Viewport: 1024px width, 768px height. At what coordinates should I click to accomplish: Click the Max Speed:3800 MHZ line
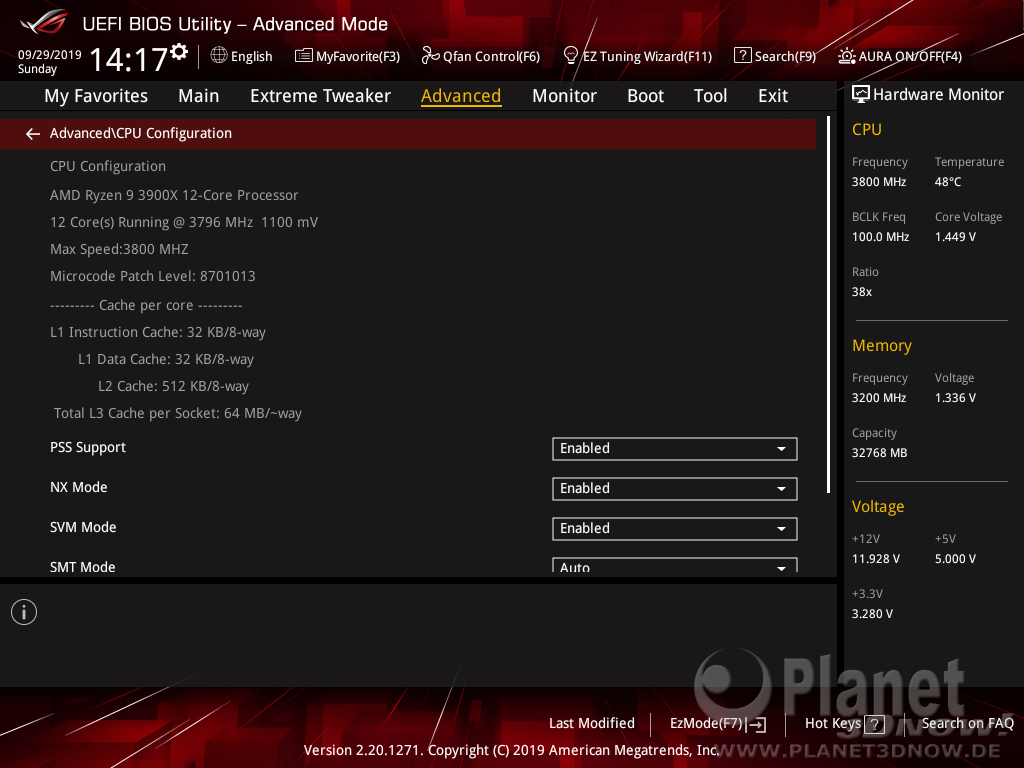(x=119, y=249)
